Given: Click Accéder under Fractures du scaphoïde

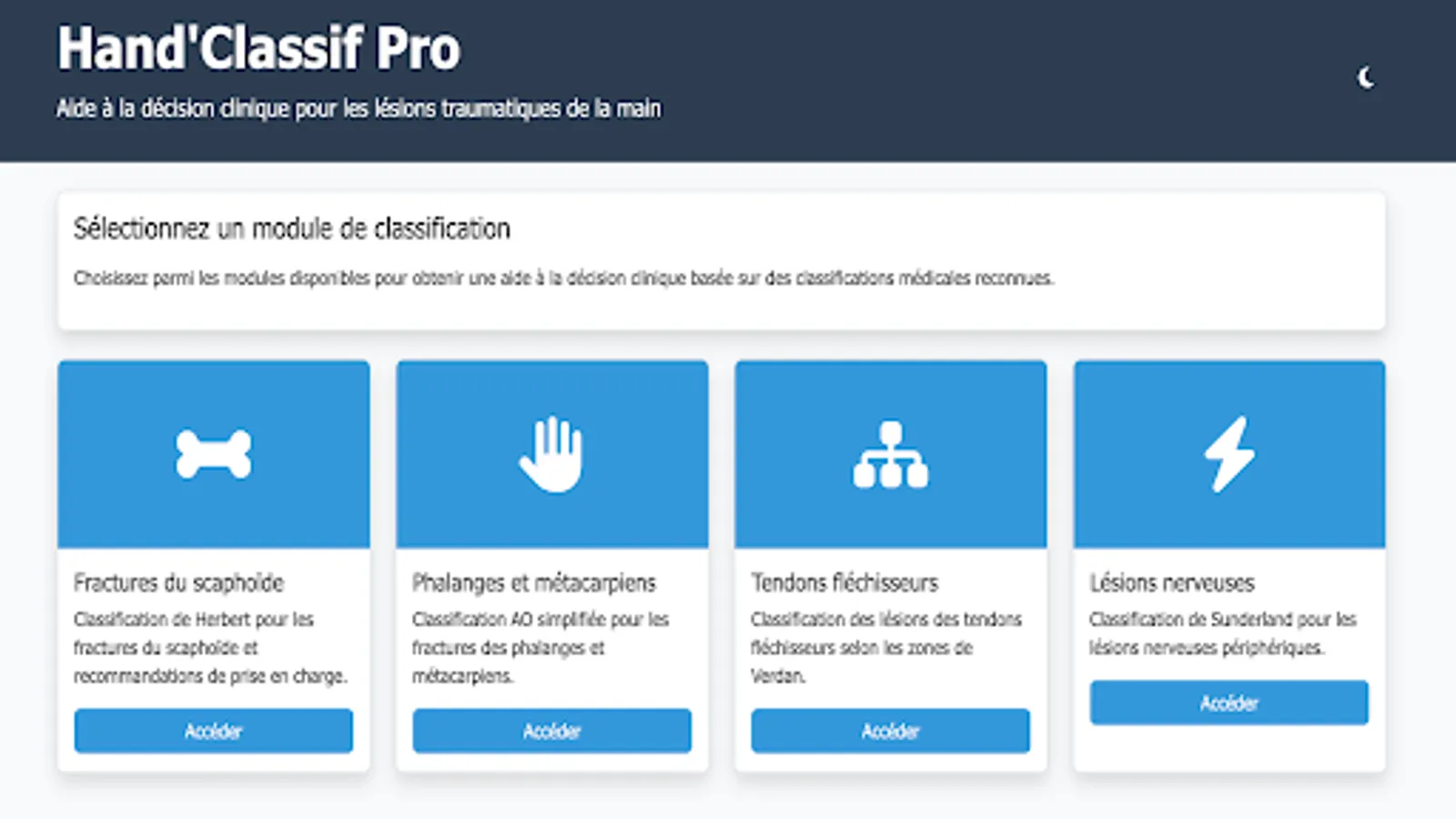Looking at the screenshot, I should click(x=213, y=730).
